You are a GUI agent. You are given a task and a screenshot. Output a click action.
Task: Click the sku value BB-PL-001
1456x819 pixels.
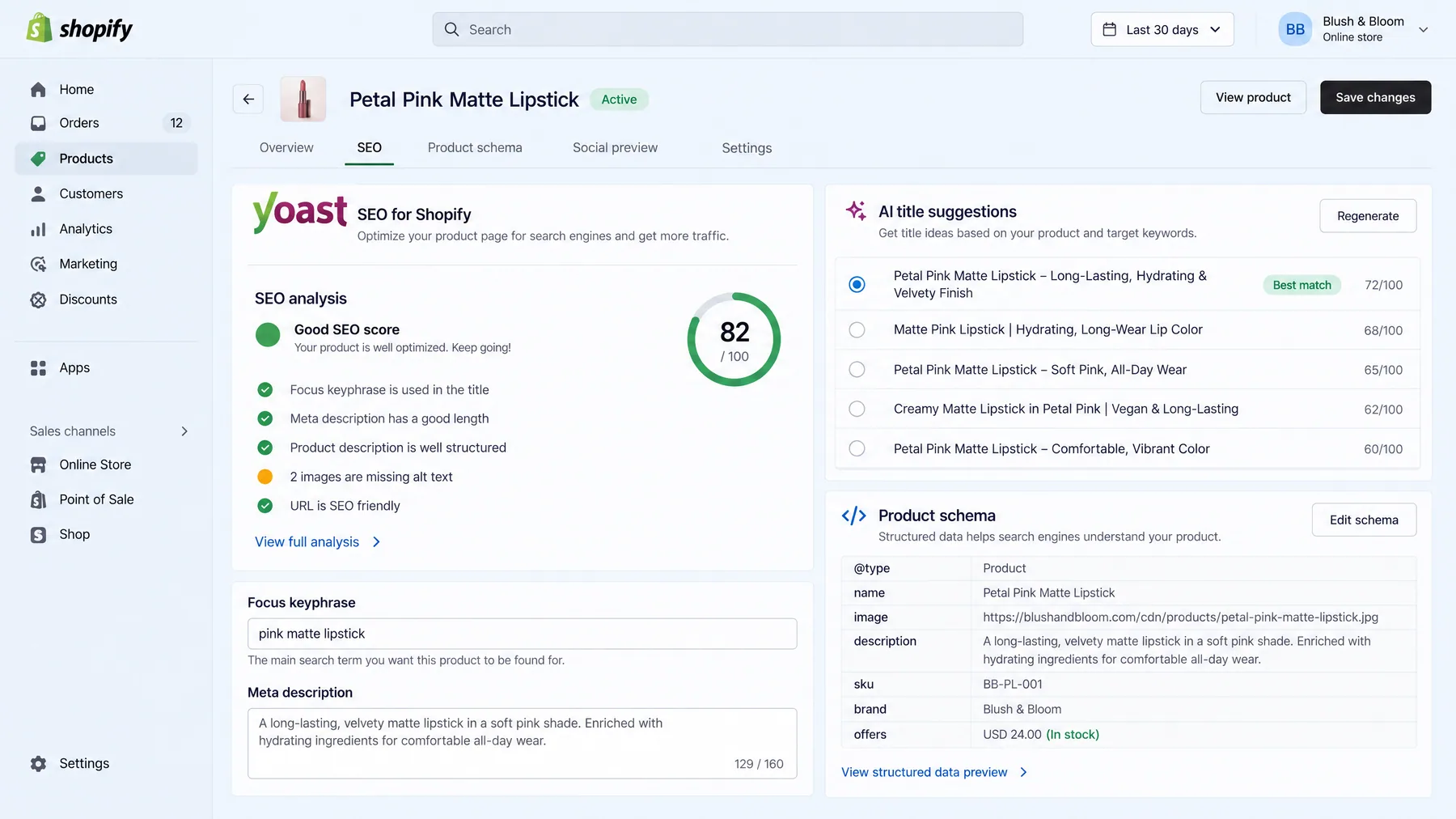tap(1012, 685)
